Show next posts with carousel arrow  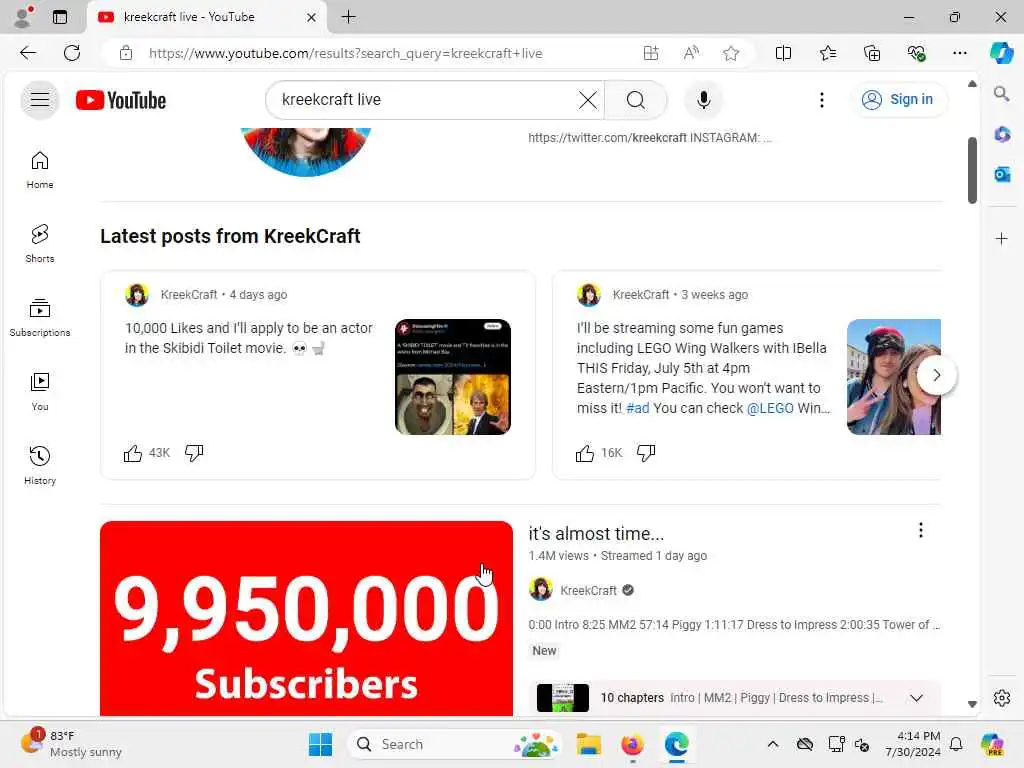click(936, 375)
